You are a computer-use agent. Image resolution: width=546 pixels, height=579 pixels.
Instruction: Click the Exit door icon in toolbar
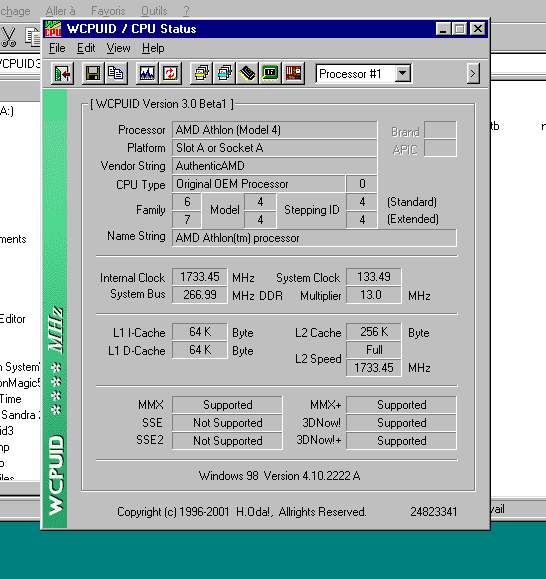pyautogui.click(x=62, y=74)
